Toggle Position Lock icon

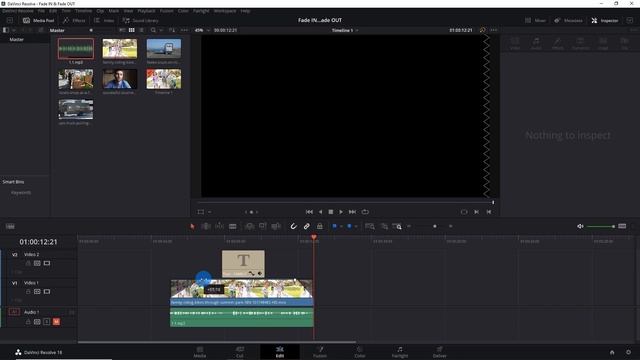pyautogui.click(x=320, y=226)
